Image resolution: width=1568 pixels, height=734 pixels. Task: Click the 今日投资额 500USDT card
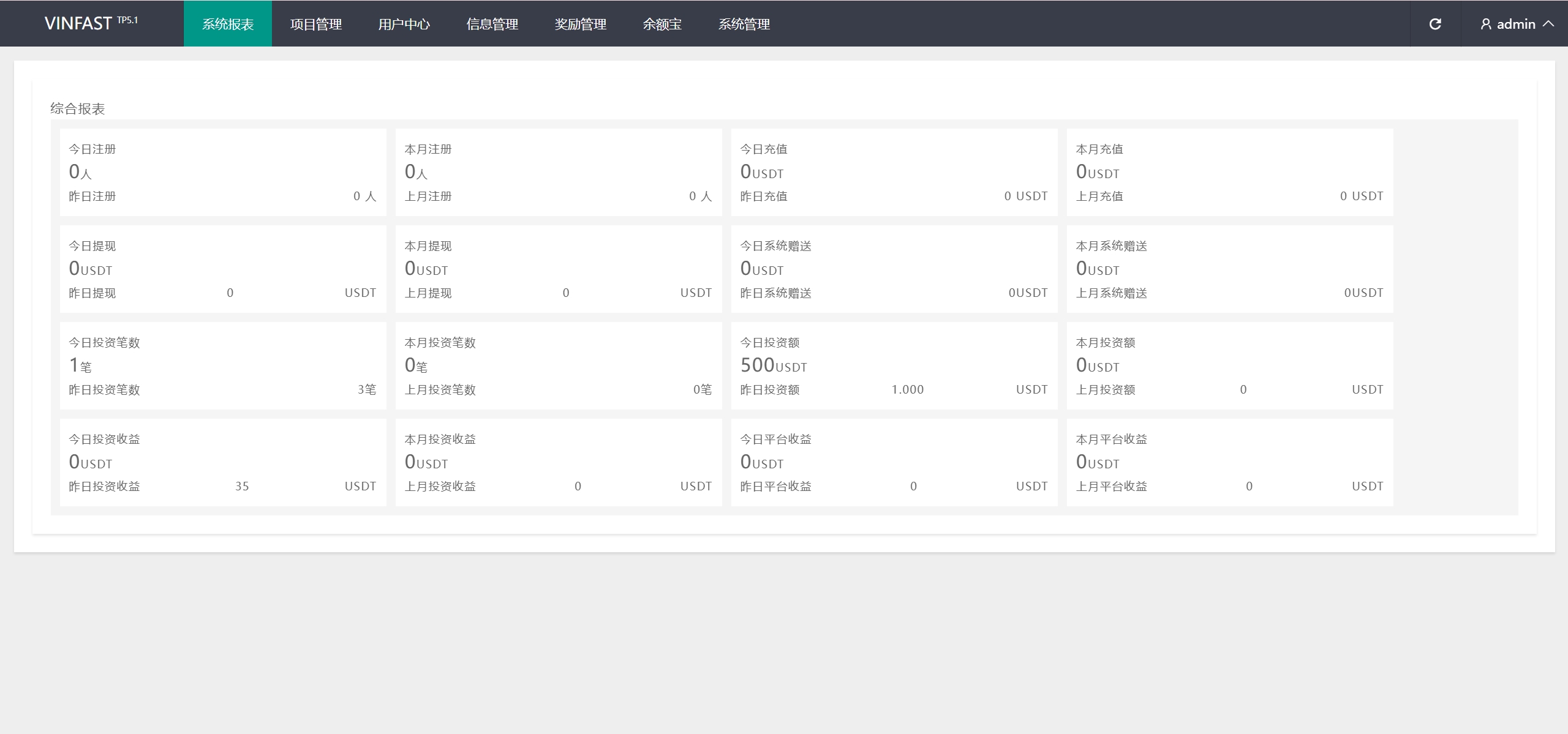pyautogui.click(x=894, y=365)
